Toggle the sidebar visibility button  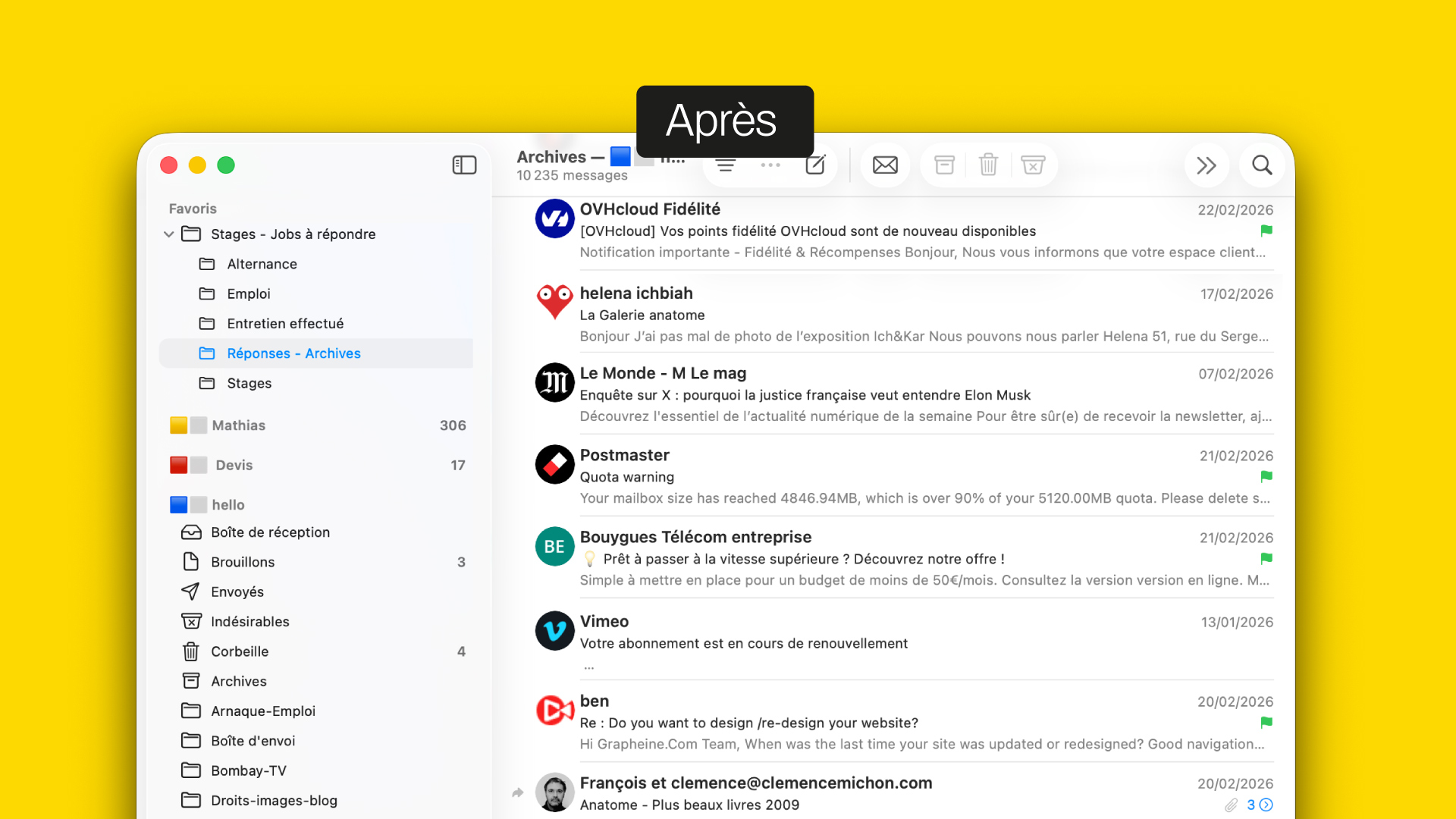point(464,165)
